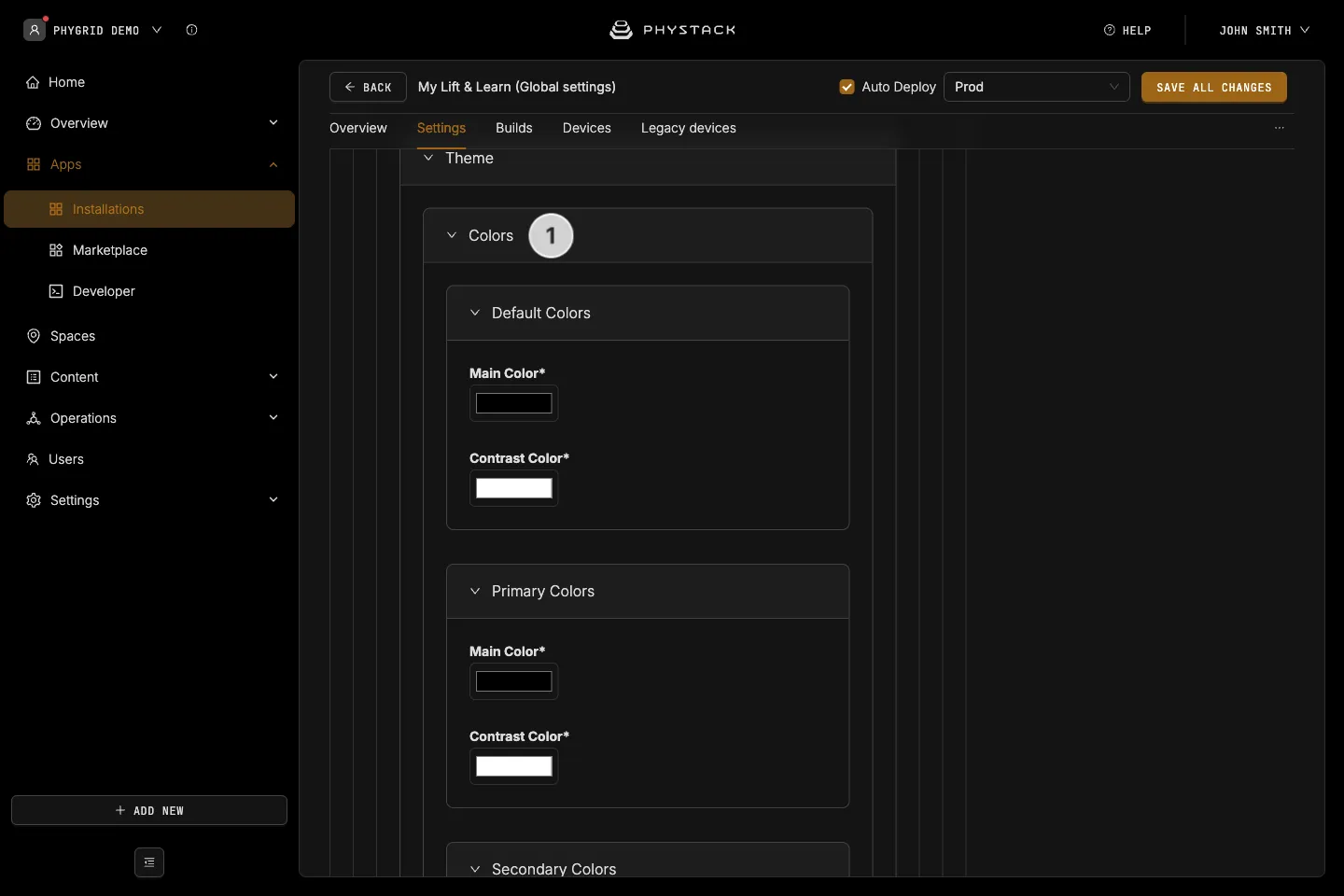The width and height of the screenshot is (1344, 896).
Task: Click the PhyGrid Demo account avatar
Action: click(x=35, y=30)
